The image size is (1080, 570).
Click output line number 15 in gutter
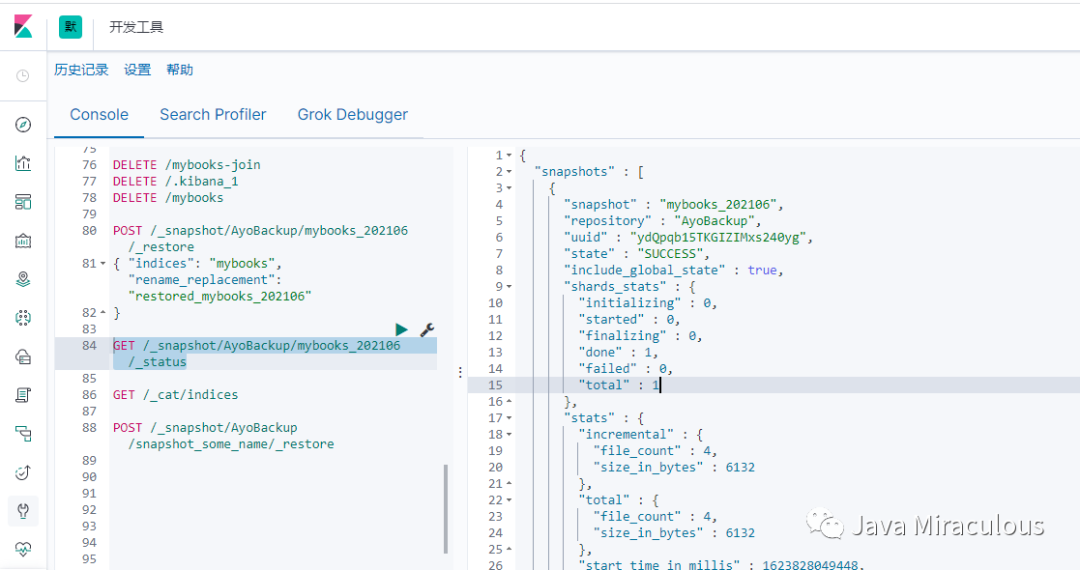click(x=495, y=386)
